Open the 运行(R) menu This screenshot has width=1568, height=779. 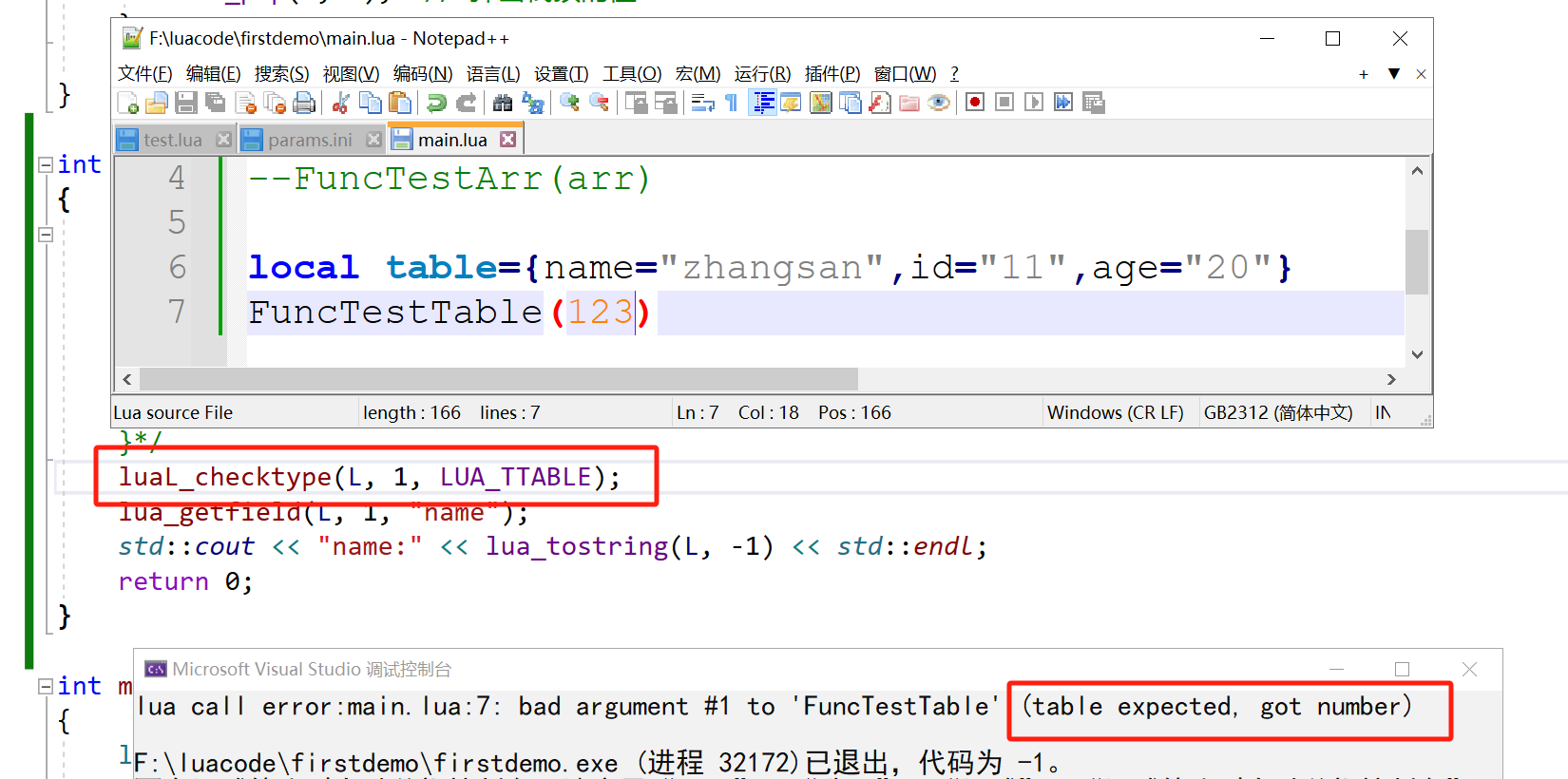pyautogui.click(x=763, y=74)
